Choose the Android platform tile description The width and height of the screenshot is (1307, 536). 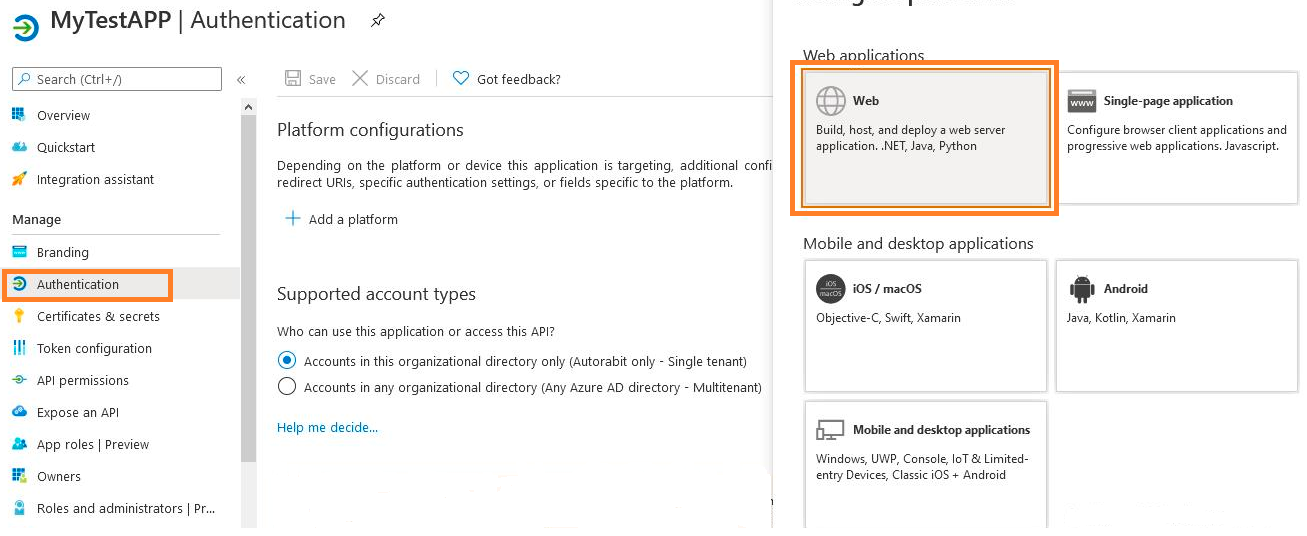coord(1121,318)
